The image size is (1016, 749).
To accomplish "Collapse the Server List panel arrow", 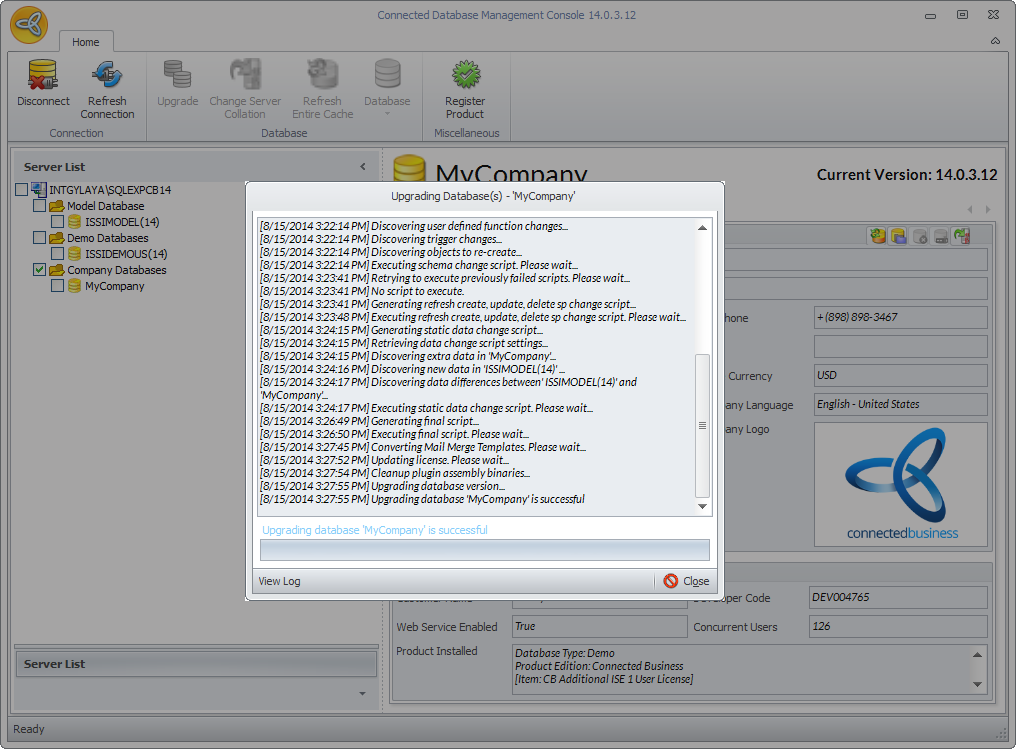I will point(363,167).
